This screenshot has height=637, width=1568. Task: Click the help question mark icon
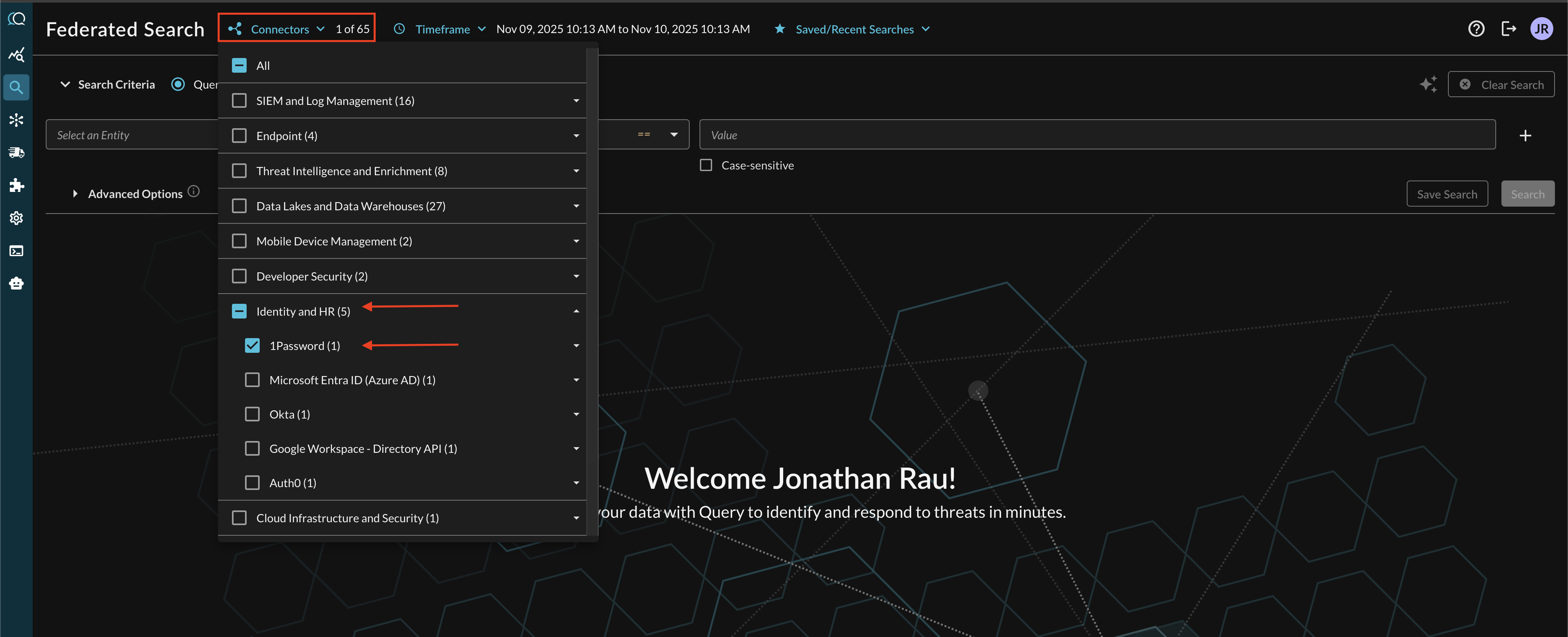(1475, 29)
